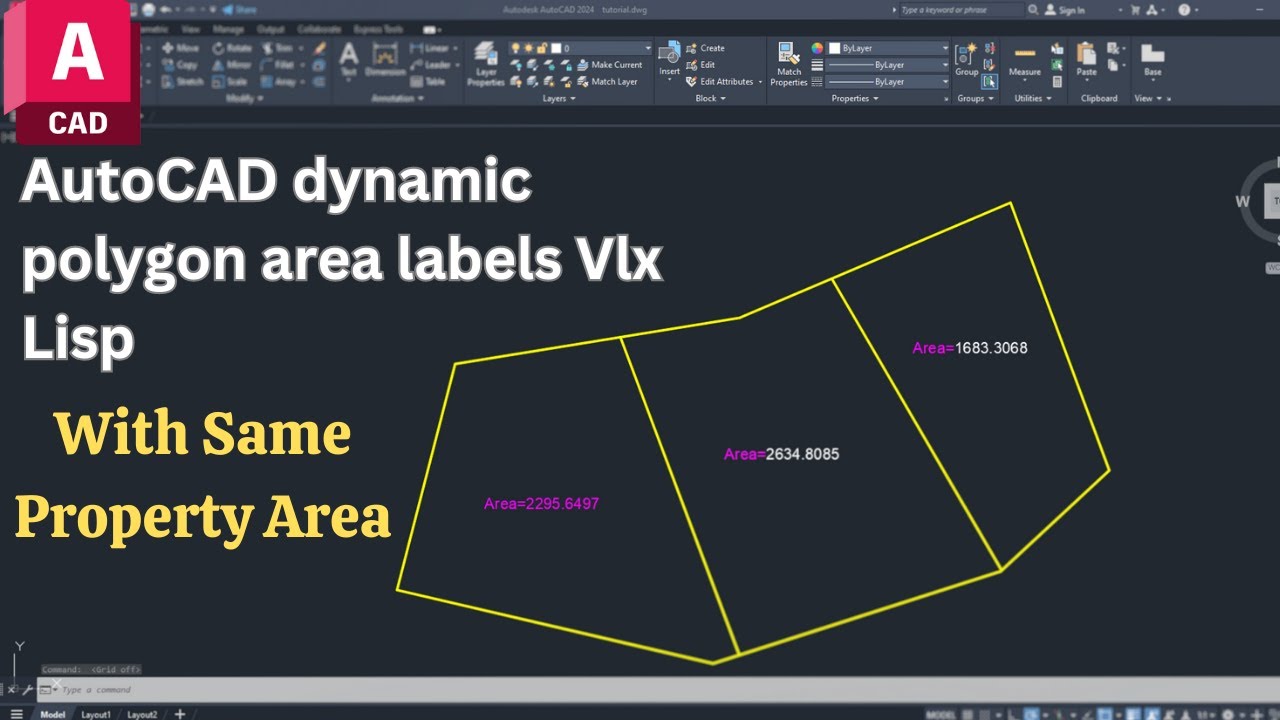Image resolution: width=1280 pixels, height=720 pixels.
Task: Select the Mirror tool
Action: [232, 65]
